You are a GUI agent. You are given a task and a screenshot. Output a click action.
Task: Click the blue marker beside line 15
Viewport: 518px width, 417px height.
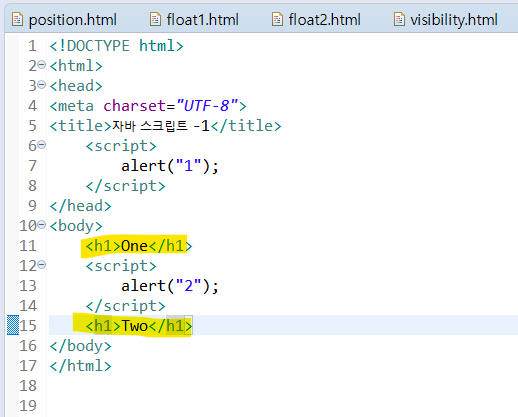[13, 325]
